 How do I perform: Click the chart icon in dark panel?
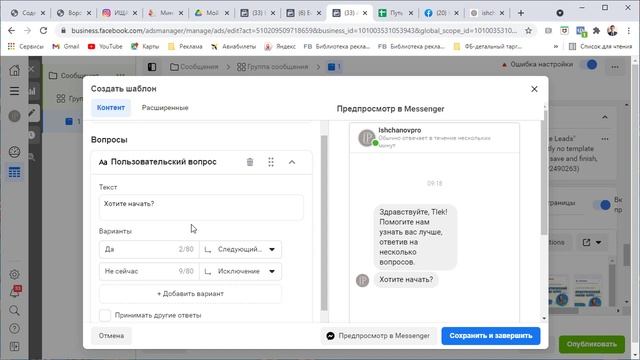coord(33,91)
